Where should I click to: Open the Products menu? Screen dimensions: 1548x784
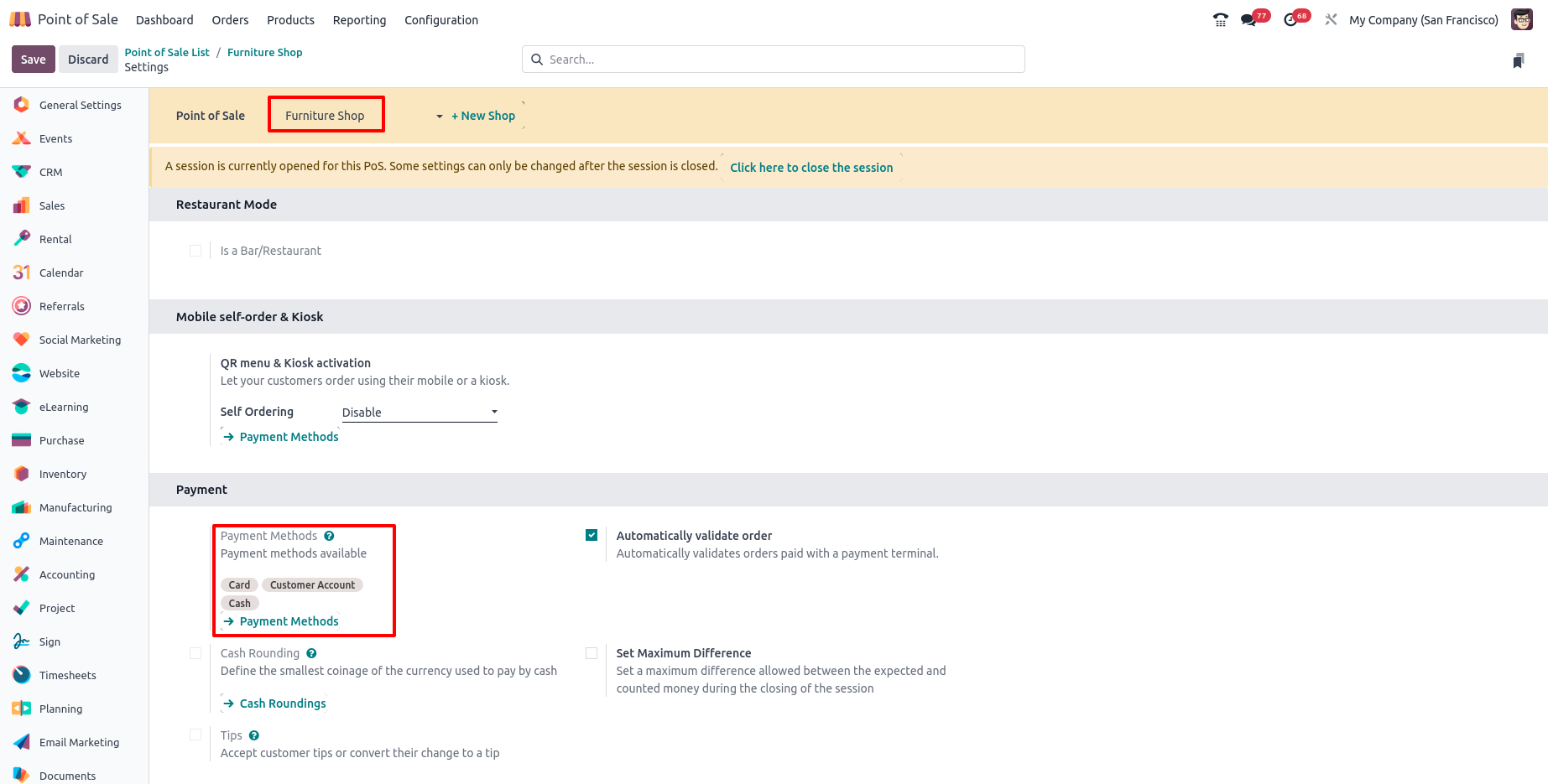click(x=290, y=20)
